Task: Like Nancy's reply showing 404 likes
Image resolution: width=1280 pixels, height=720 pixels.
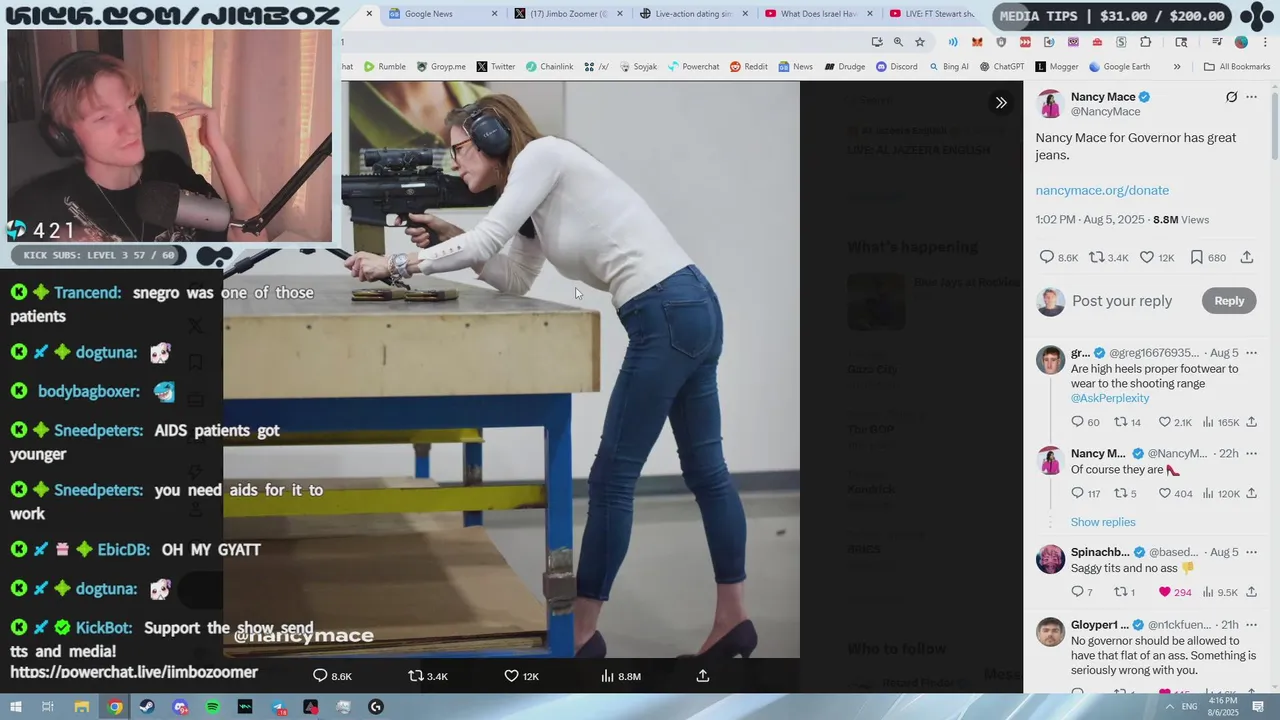Action: (1164, 493)
